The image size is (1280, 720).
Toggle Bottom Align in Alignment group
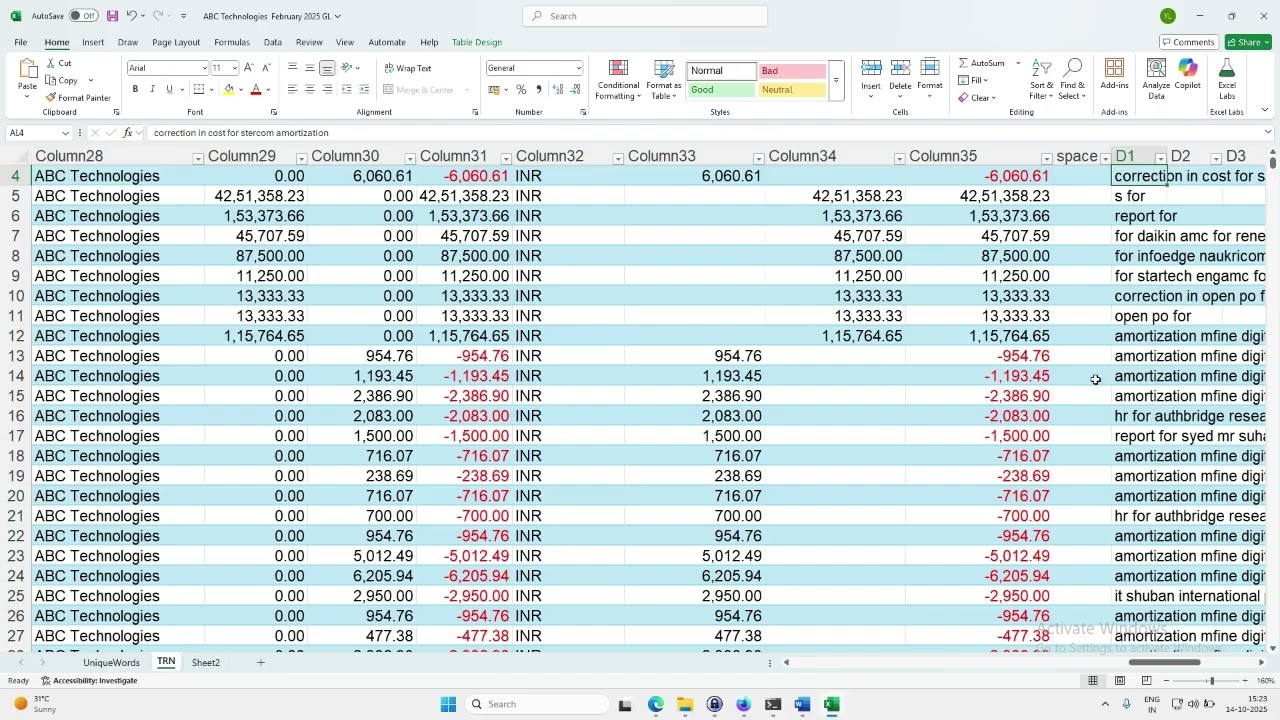tap(327, 68)
